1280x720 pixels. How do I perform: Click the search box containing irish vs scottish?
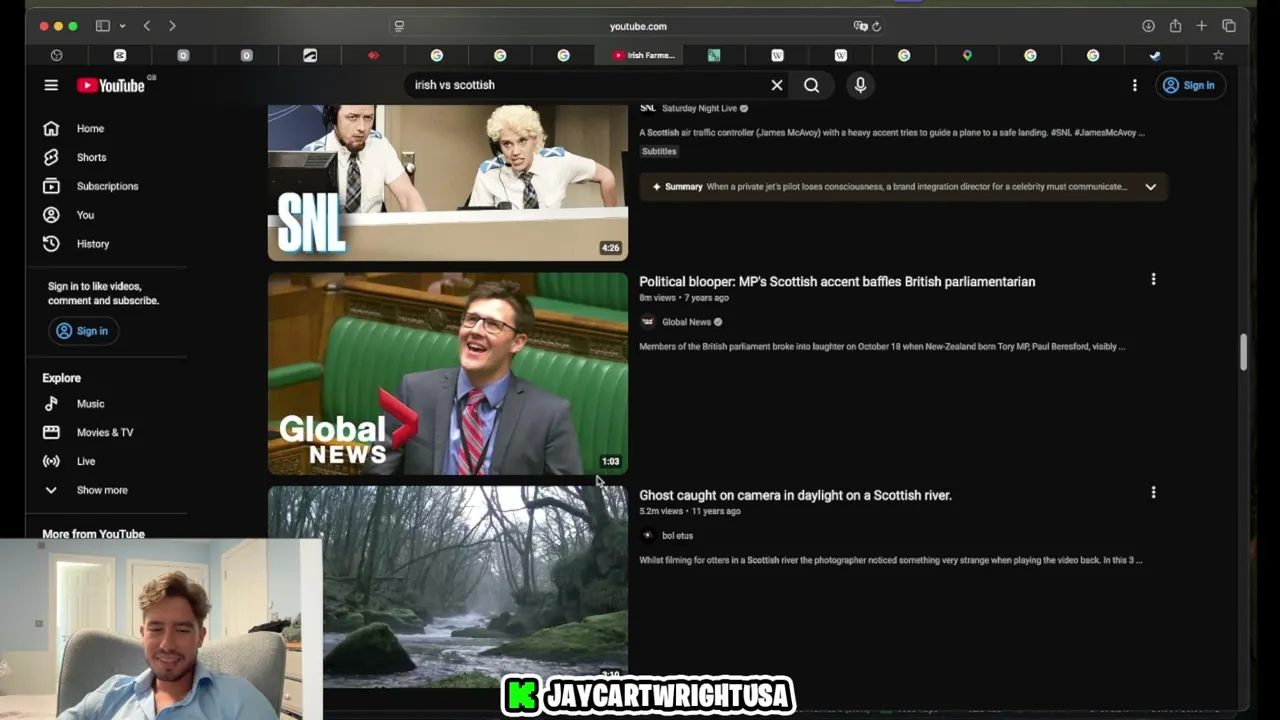[585, 85]
